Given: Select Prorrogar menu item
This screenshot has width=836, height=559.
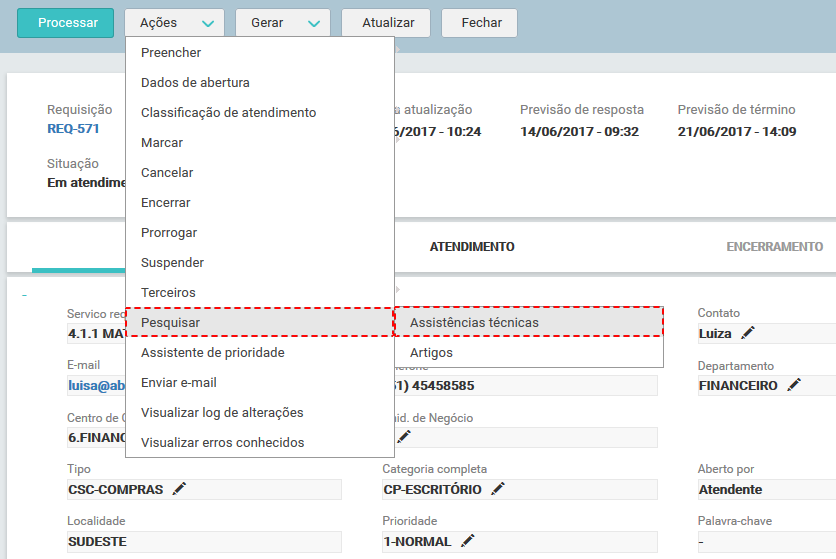Looking at the screenshot, I should (260, 233).
